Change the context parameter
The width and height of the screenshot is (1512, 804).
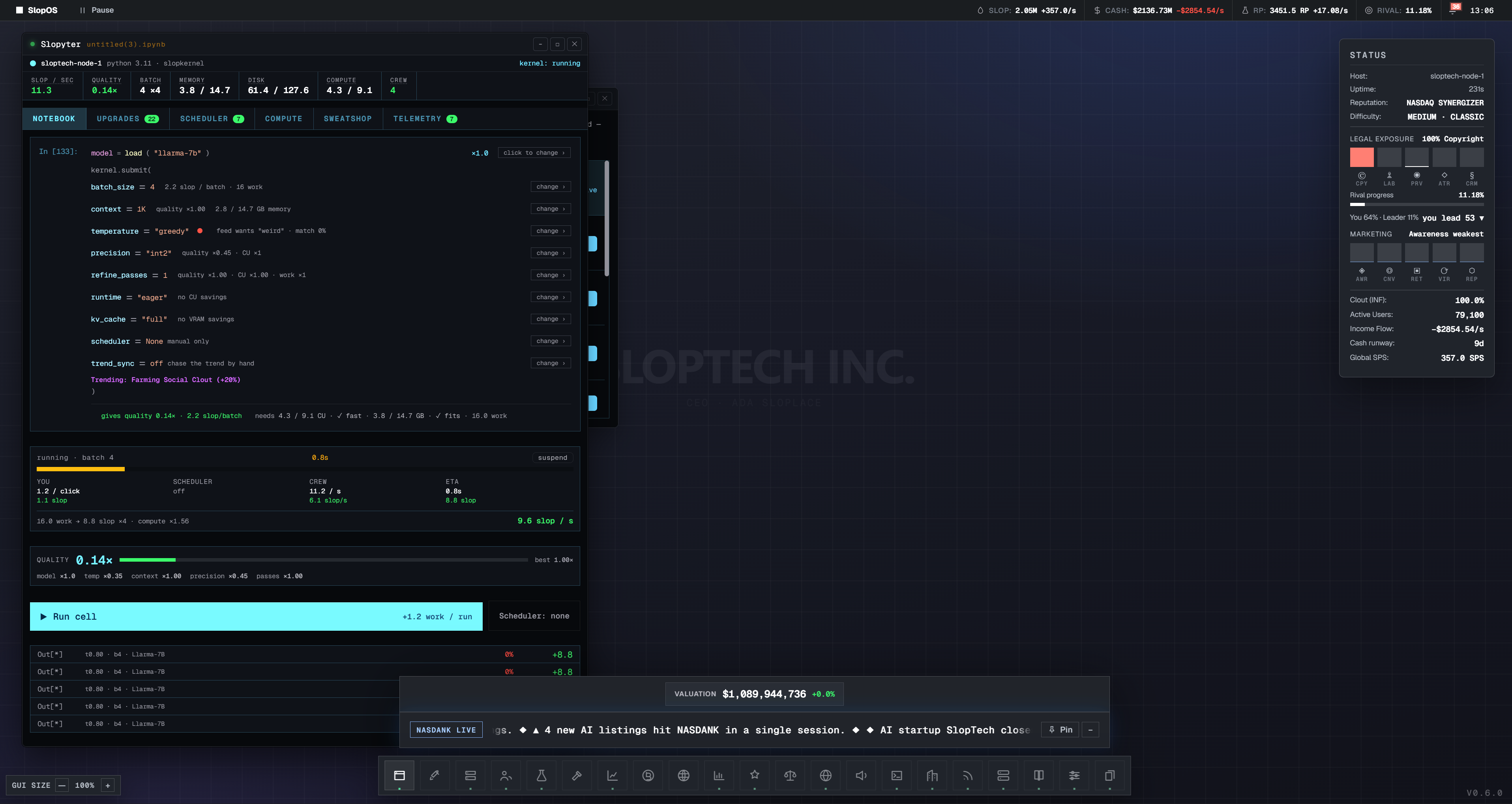point(550,208)
